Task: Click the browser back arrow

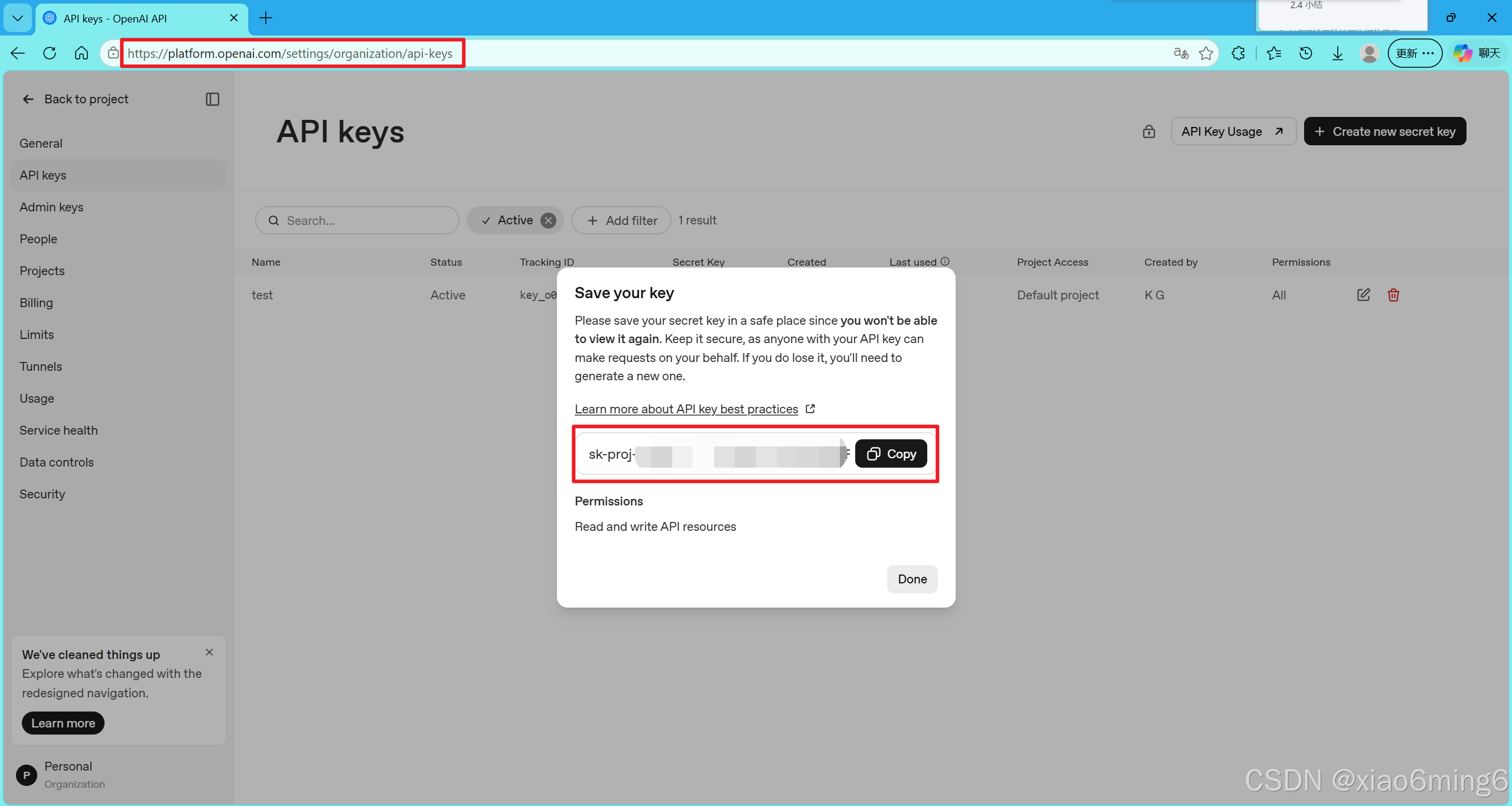Action: 18,53
